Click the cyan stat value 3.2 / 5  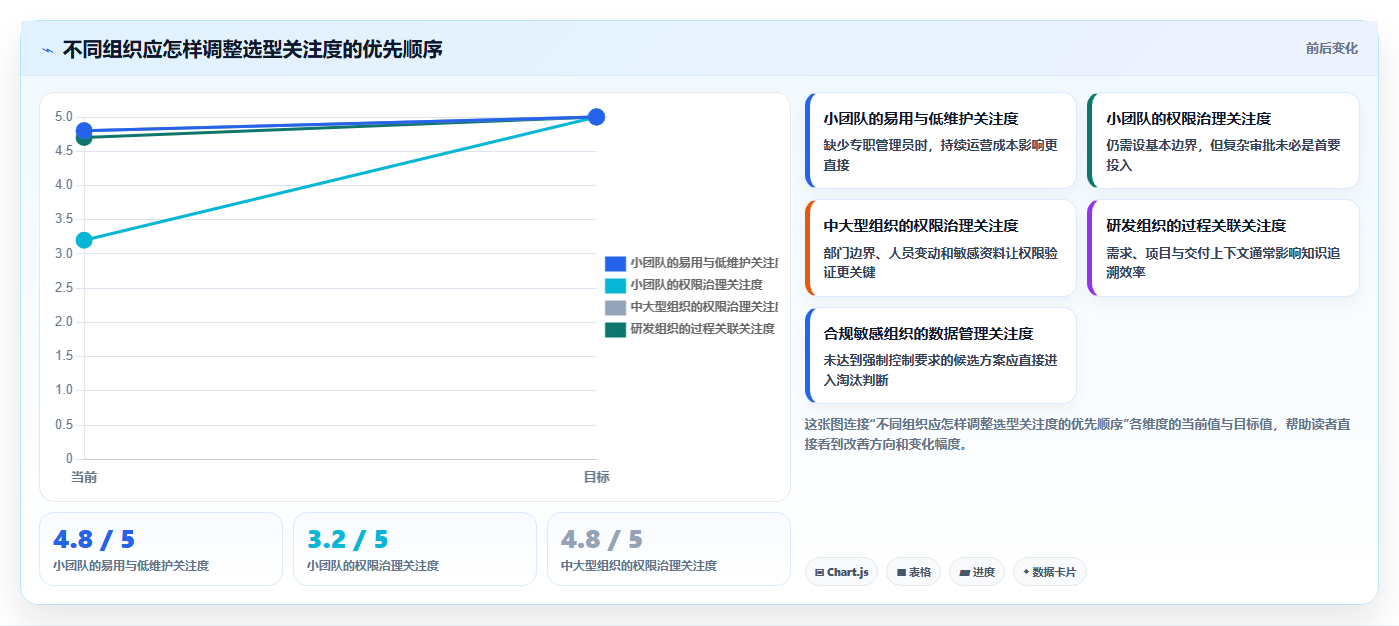point(348,539)
